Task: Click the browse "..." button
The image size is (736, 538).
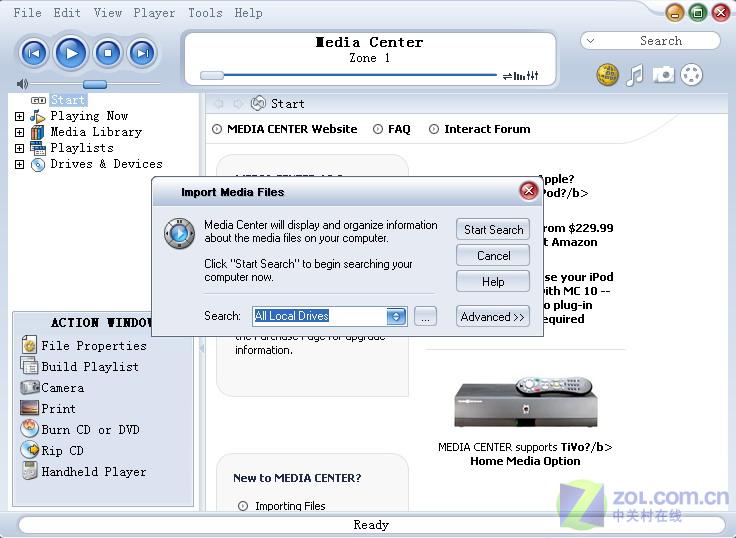Action: (425, 316)
